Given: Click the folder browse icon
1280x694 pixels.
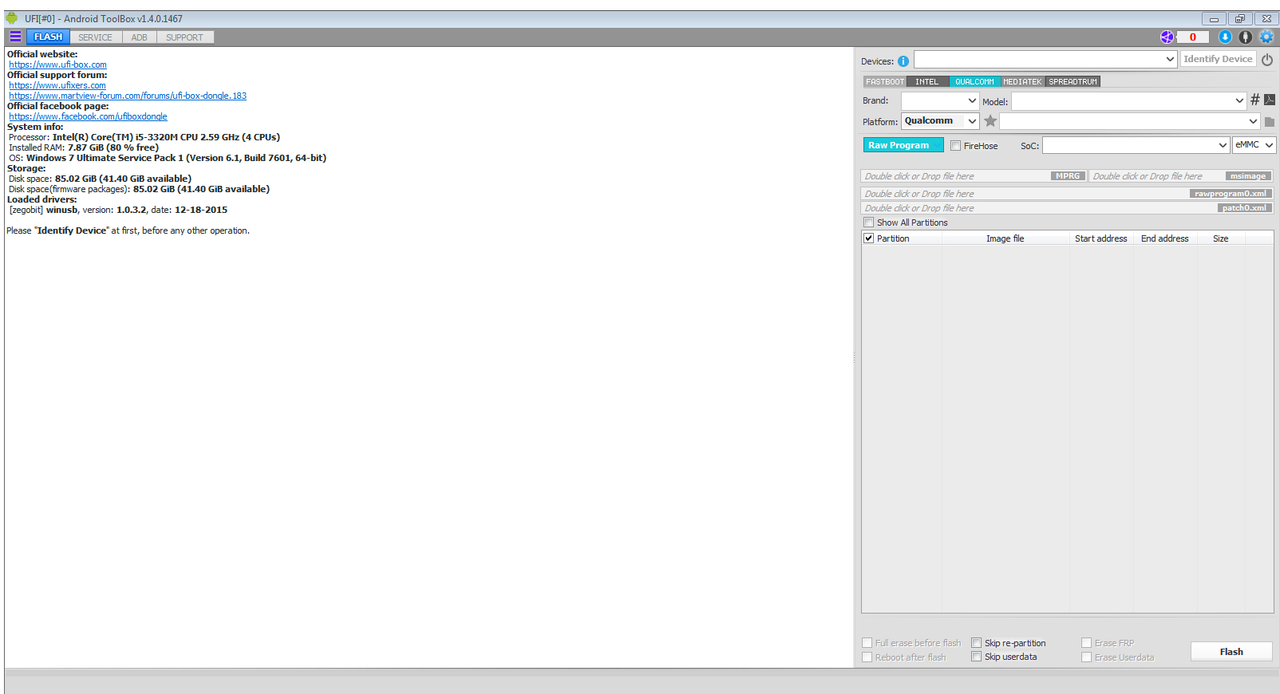Looking at the screenshot, I should tap(1269, 121).
